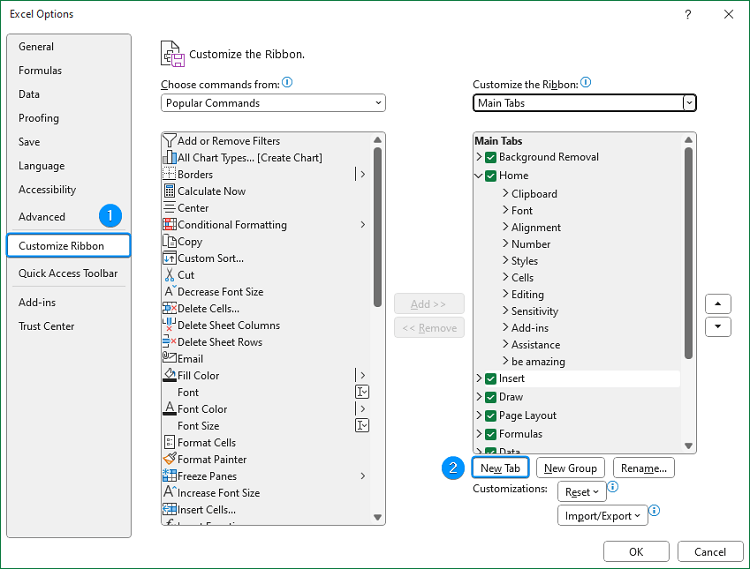750x569 pixels.
Task: Disable the Draw tab checkbox
Action: pos(490,397)
